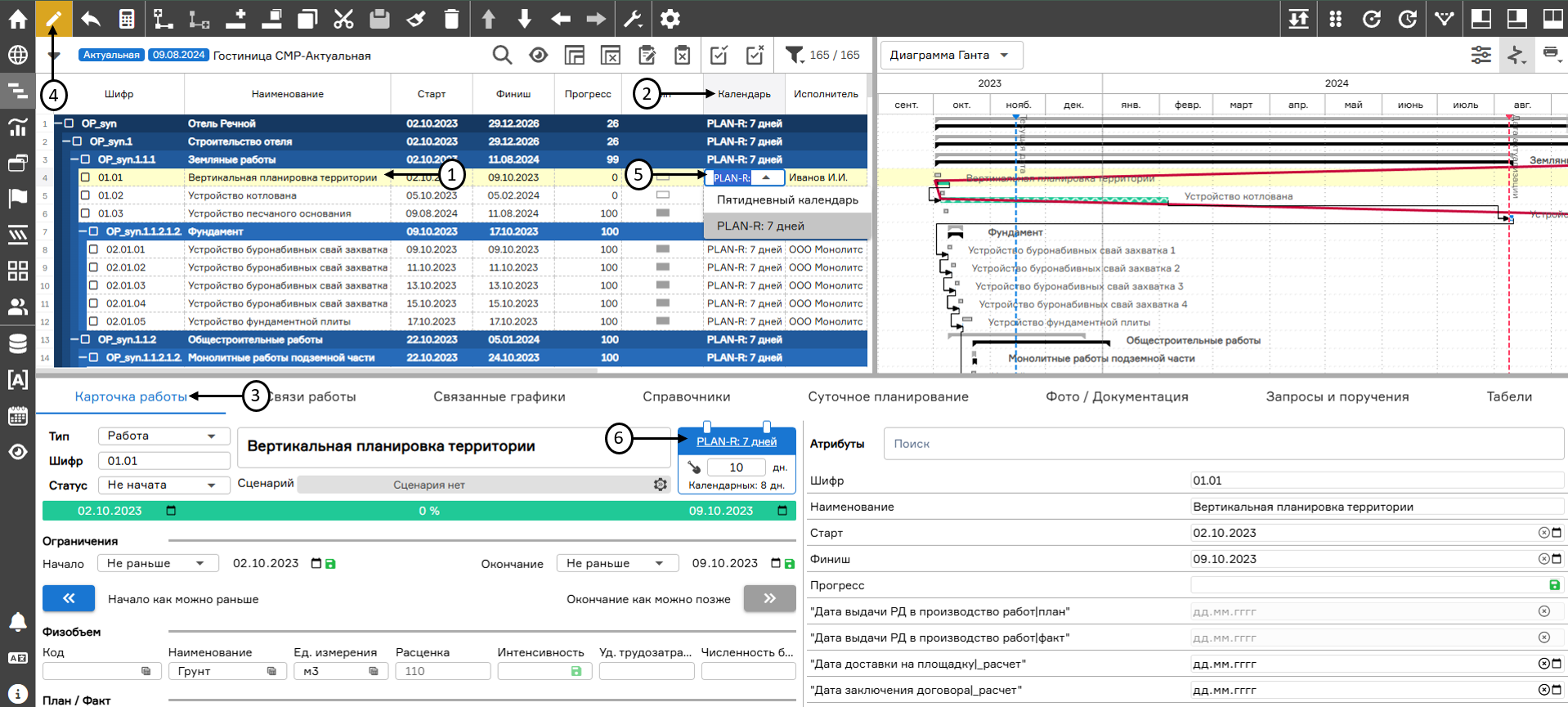This screenshot has width=1568, height=707.
Task: Click the paint brush format icon
Action: pyautogui.click(x=415, y=18)
